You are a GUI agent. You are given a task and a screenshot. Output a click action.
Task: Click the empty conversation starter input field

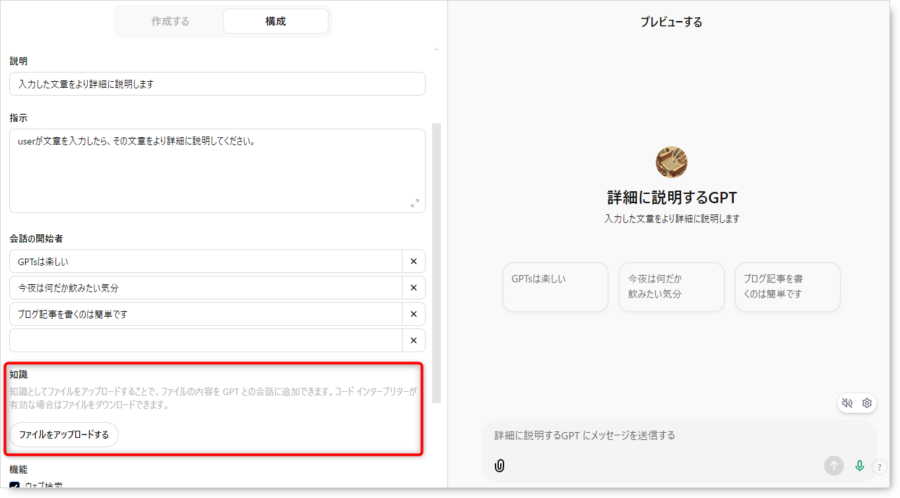[x=205, y=340]
